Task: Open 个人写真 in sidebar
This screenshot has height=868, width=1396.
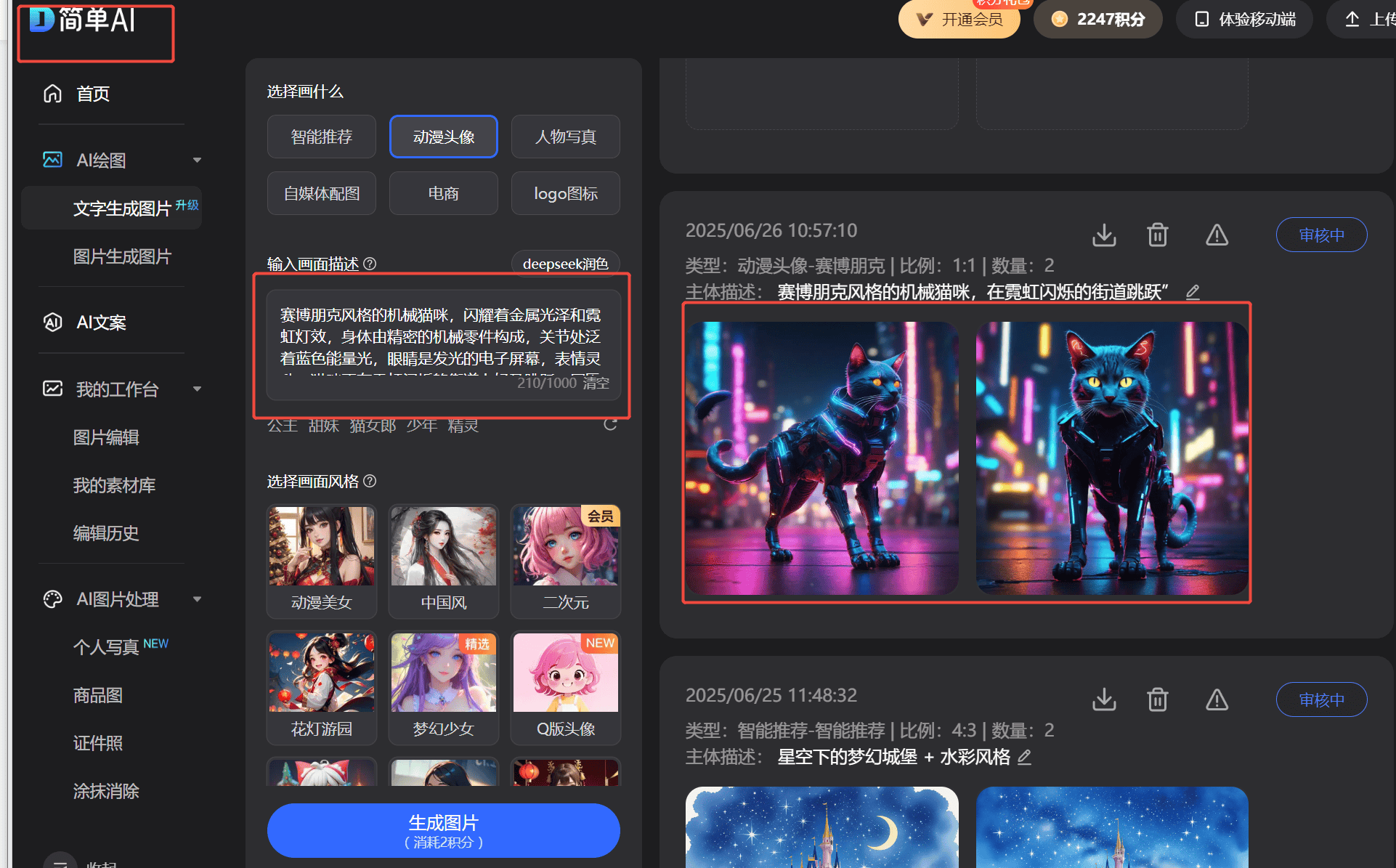Action: point(106,647)
